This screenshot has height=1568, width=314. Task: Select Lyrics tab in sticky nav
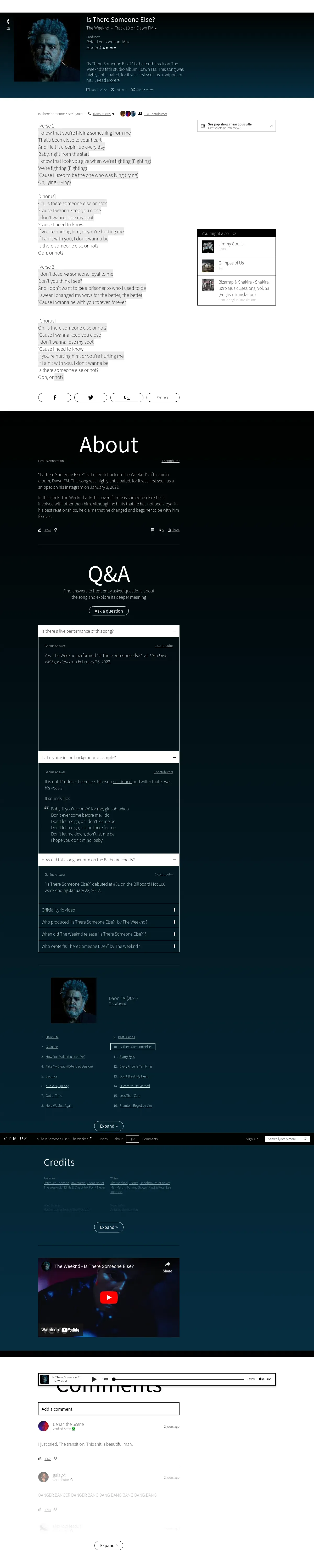pyautogui.click(x=104, y=1139)
